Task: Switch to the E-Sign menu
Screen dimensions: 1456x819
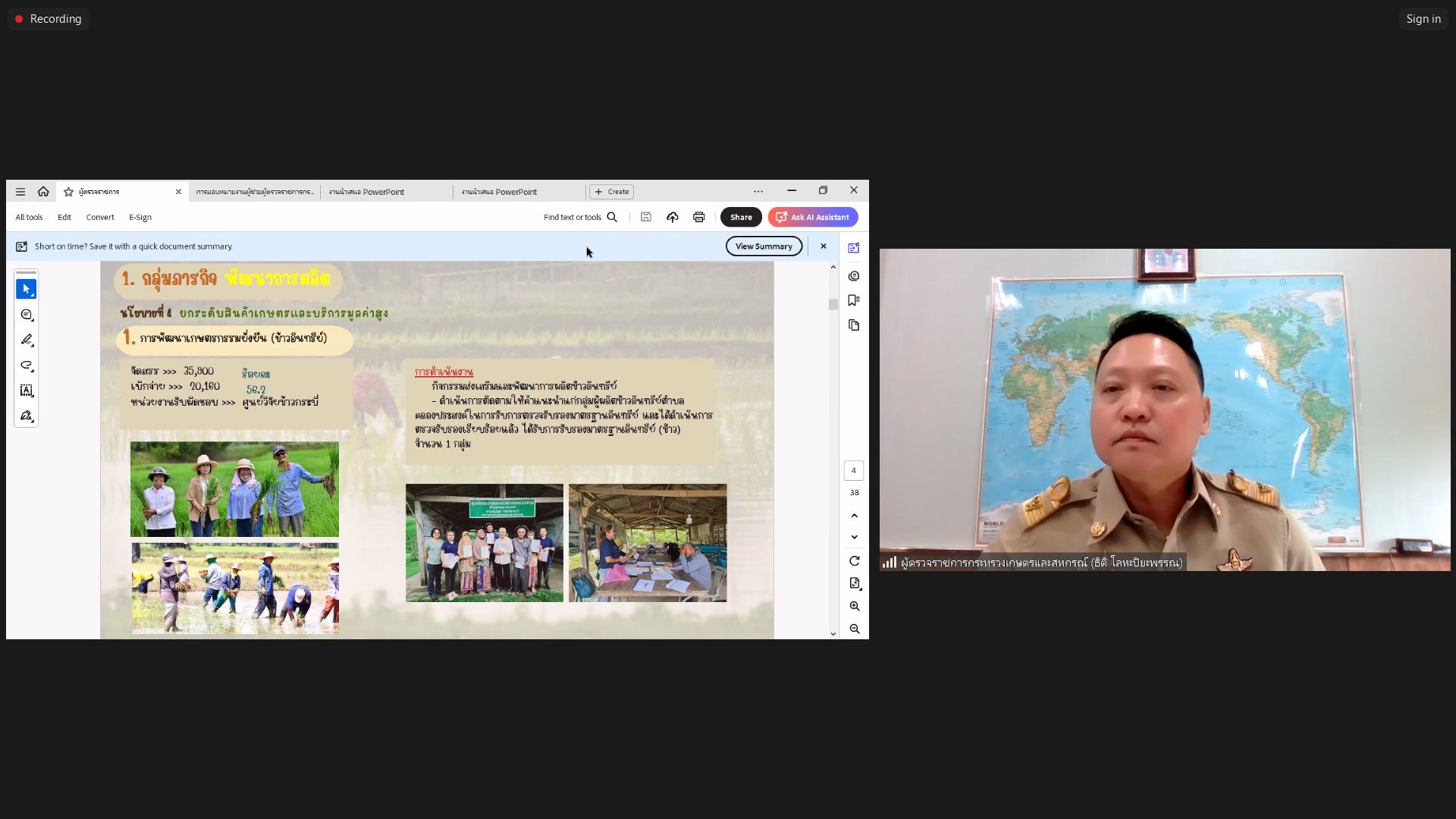Action: click(x=140, y=217)
